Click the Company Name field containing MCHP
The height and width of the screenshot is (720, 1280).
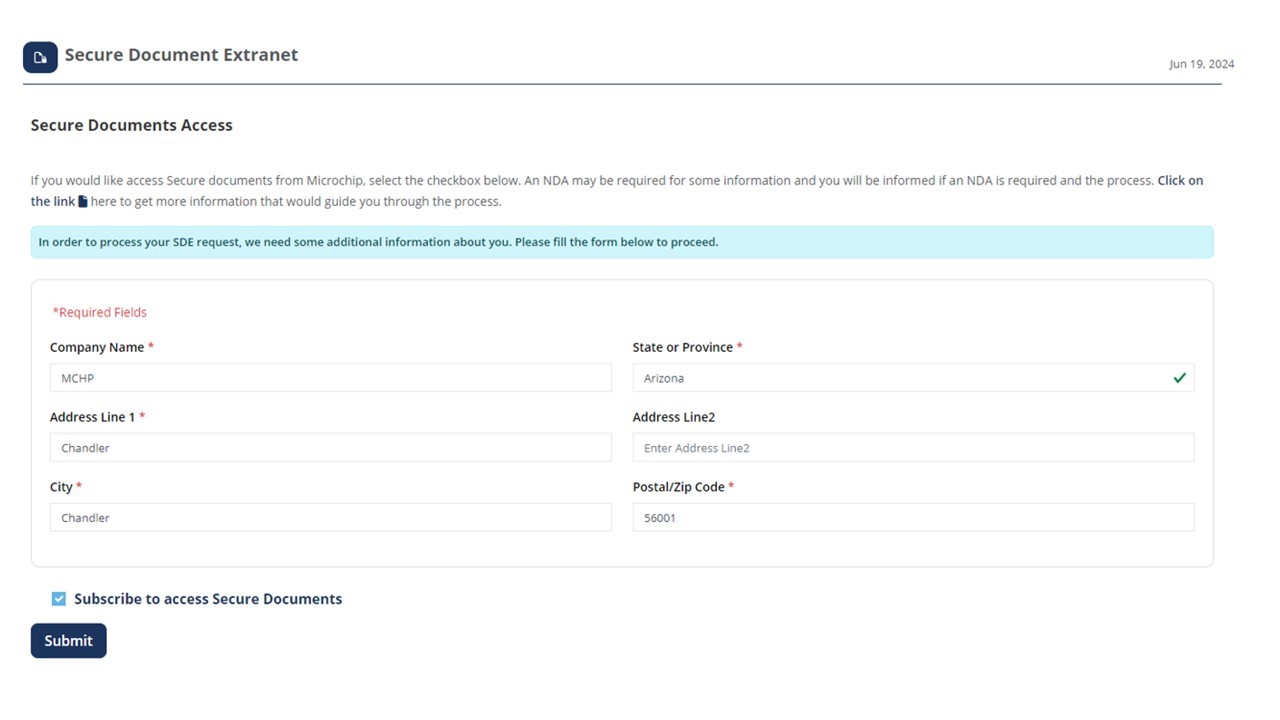tap(331, 377)
